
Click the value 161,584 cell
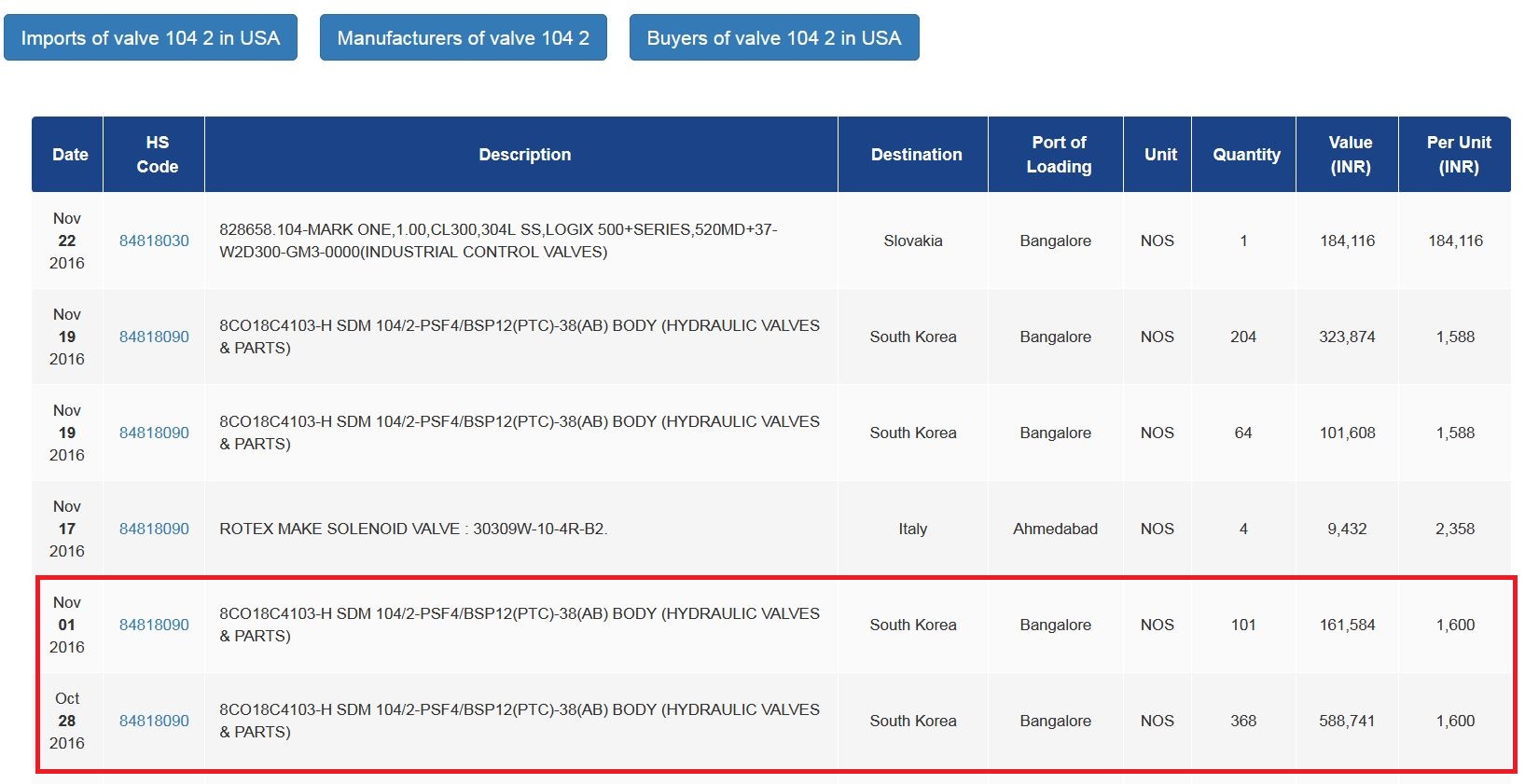coord(1347,625)
